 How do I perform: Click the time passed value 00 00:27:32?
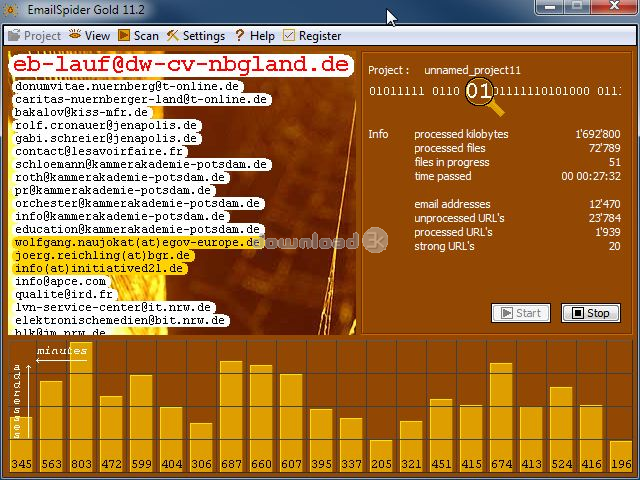coord(591,176)
